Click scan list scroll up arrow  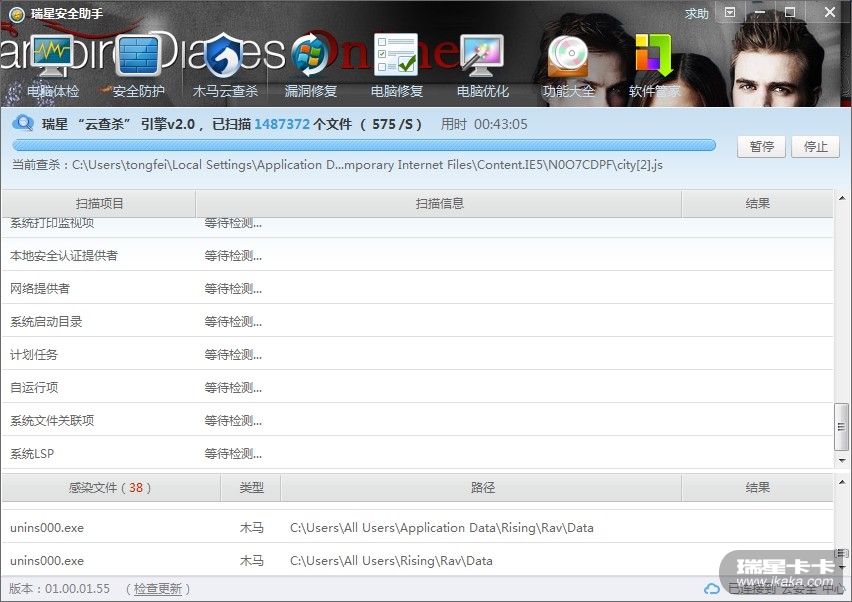[842, 198]
